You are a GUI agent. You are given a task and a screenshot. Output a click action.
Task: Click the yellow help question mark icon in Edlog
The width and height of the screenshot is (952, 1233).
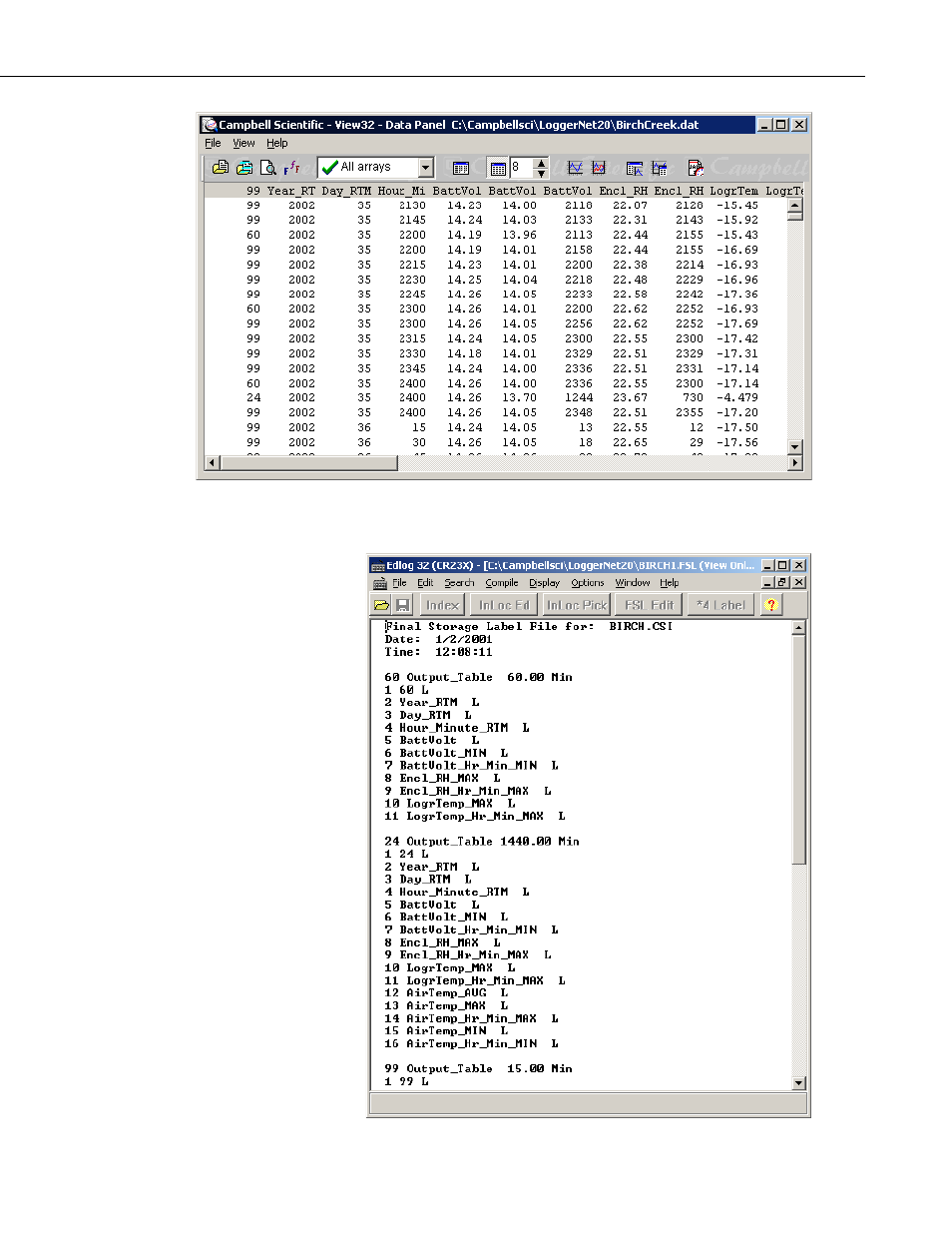(770, 605)
